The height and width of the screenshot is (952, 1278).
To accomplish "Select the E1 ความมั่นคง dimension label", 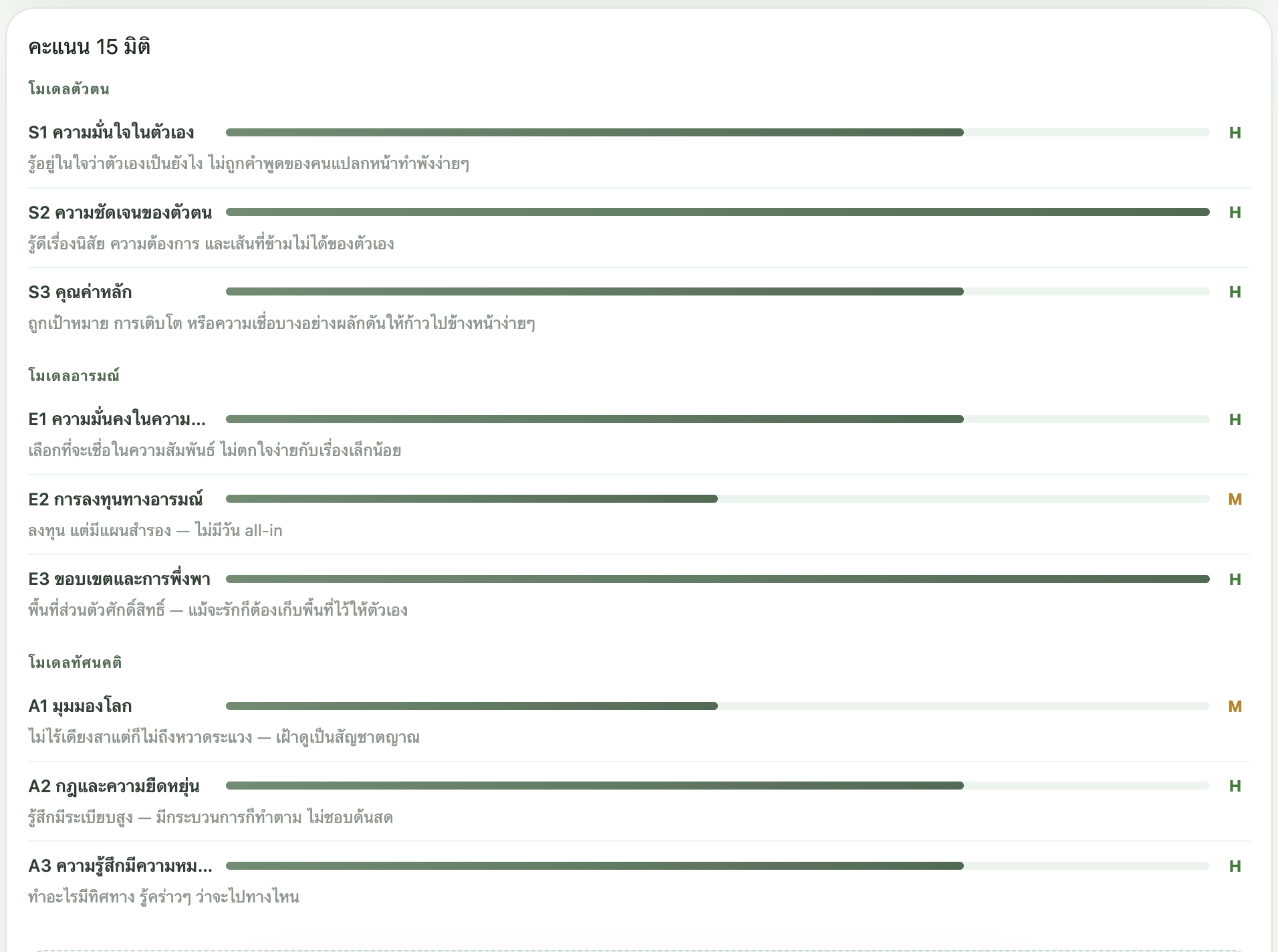I will point(117,419).
